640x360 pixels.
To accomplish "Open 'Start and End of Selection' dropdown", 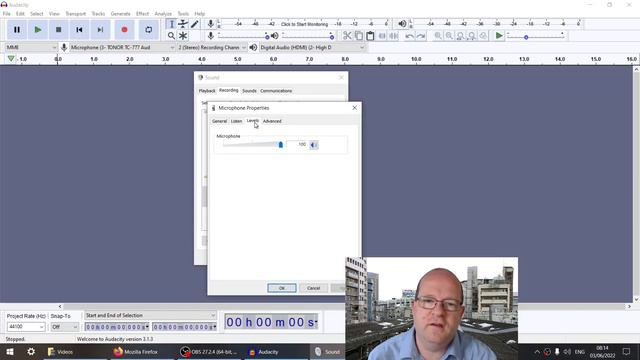I will pyautogui.click(x=150, y=316).
